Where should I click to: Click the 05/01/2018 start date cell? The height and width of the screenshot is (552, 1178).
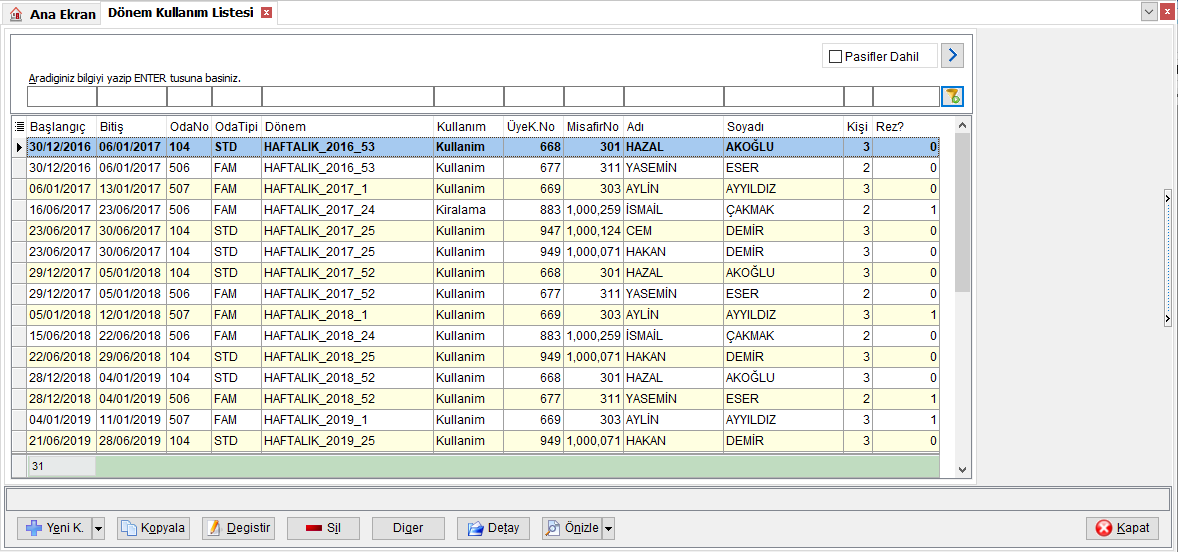click(62, 315)
